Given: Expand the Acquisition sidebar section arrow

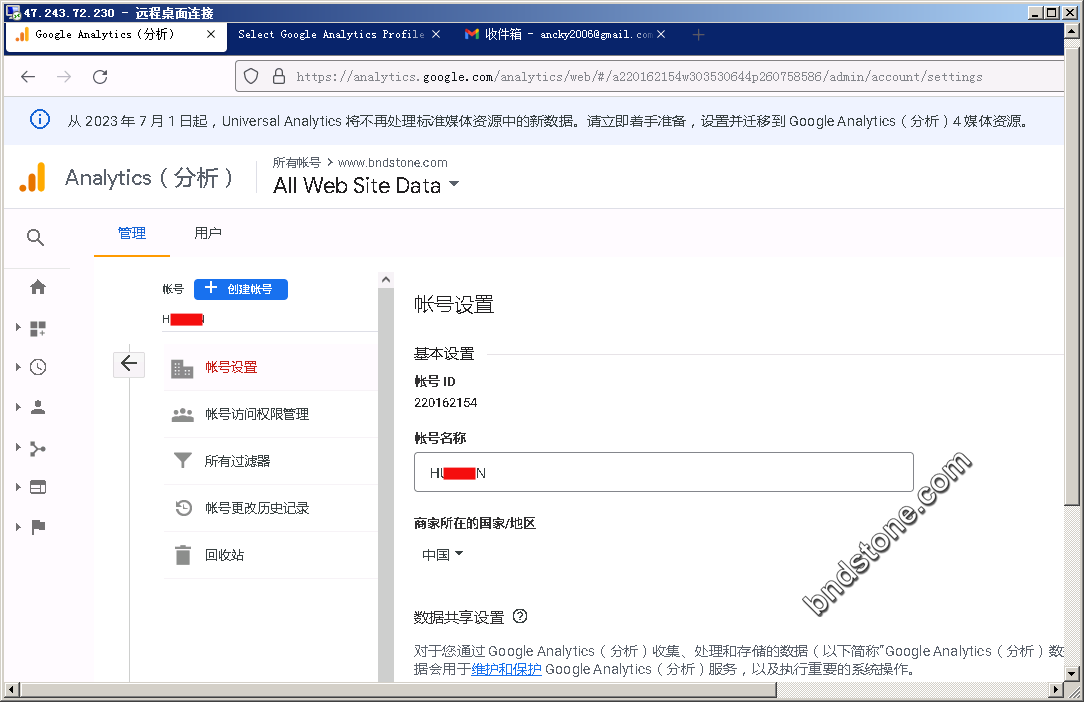Looking at the screenshot, I should (x=19, y=447).
